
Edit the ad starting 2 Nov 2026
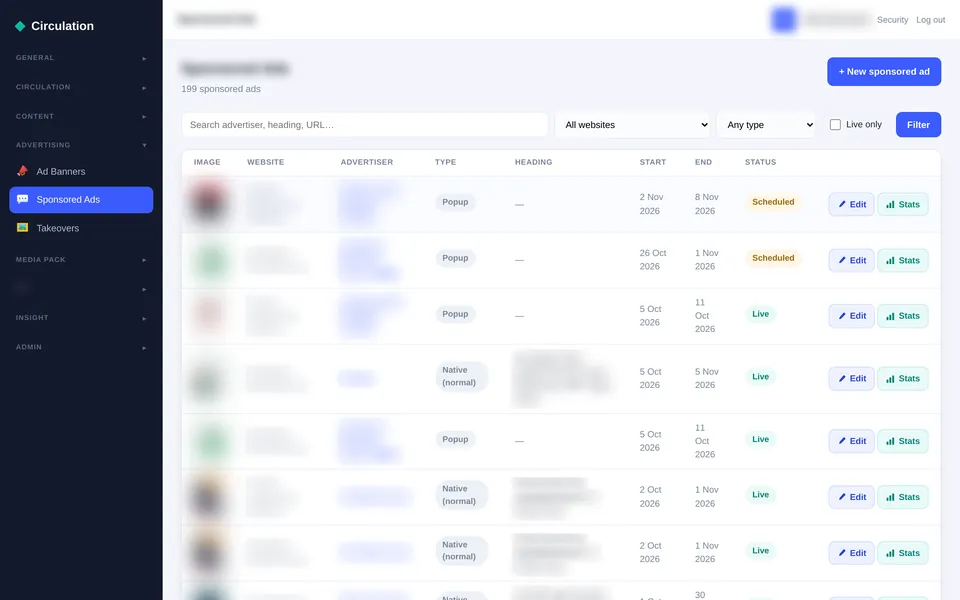point(852,204)
